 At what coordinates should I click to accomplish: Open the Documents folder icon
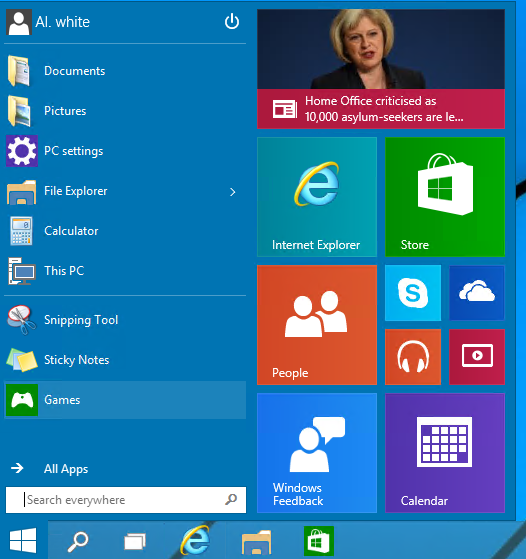tap(19, 71)
